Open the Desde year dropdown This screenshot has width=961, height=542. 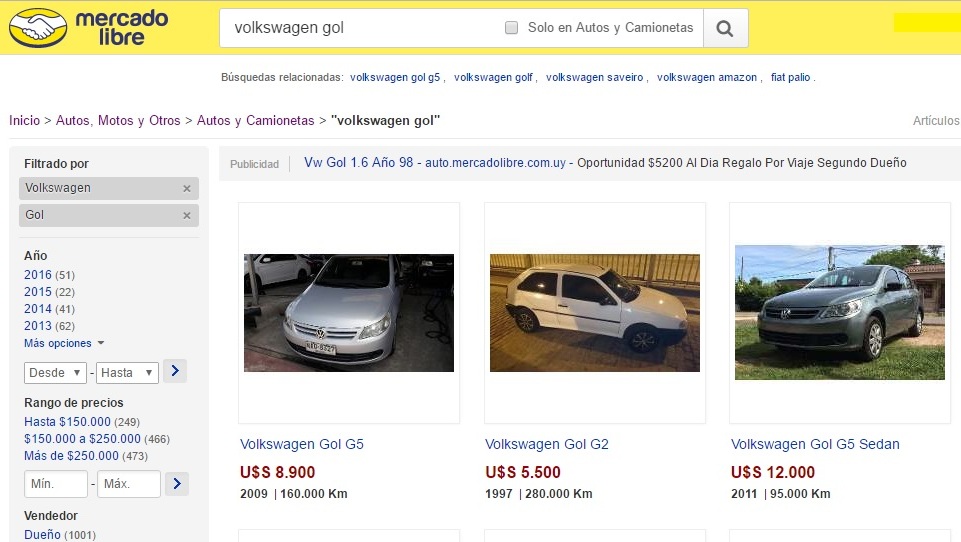(55, 373)
